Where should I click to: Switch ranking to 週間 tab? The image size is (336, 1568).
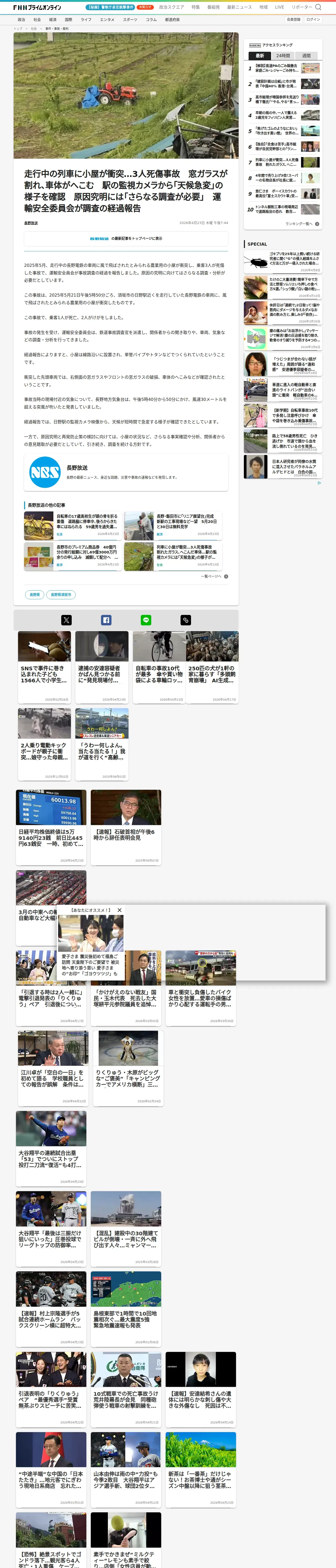coord(306,55)
